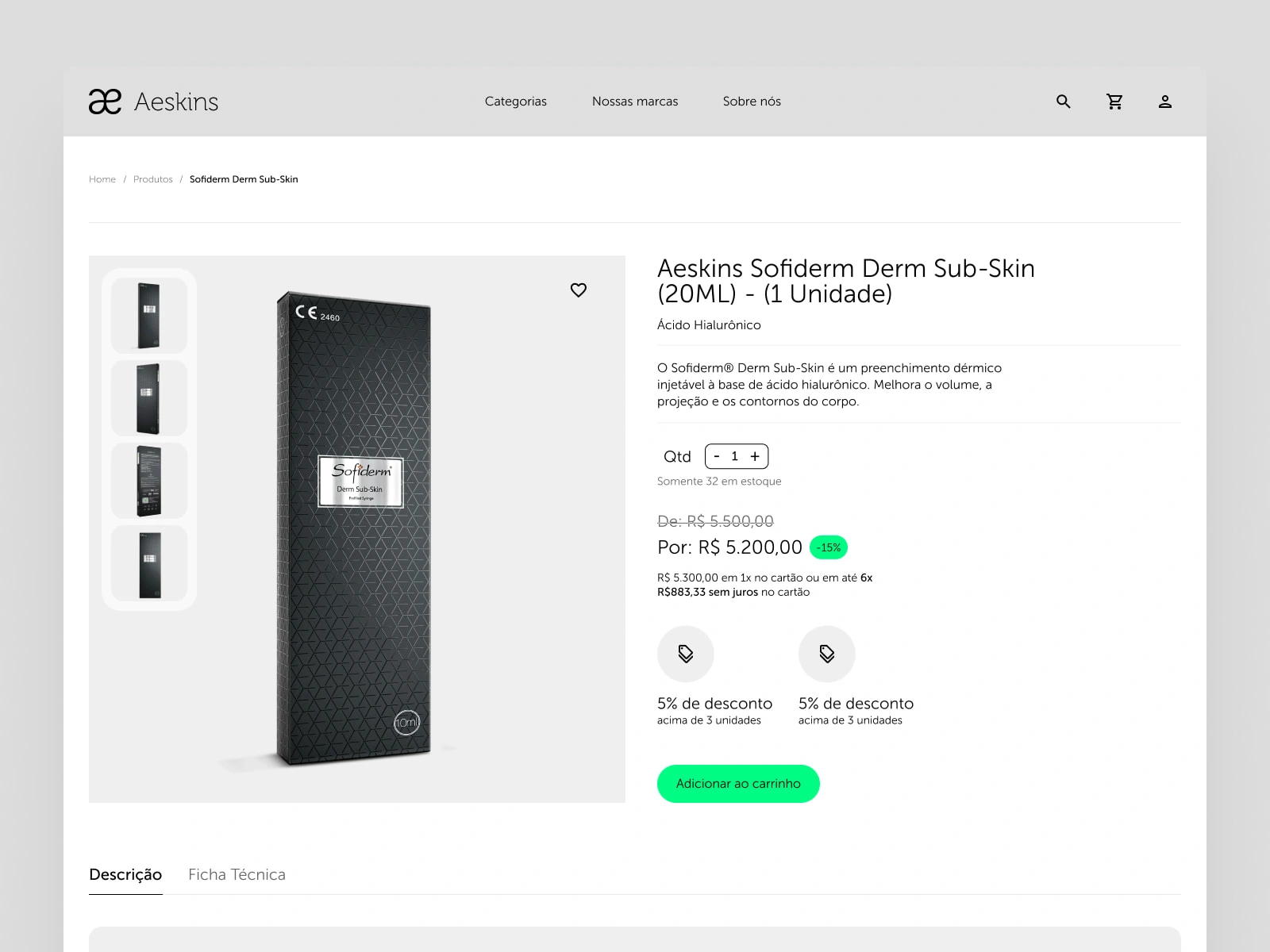Click the first discount tag icon

(x=686, y=654)
